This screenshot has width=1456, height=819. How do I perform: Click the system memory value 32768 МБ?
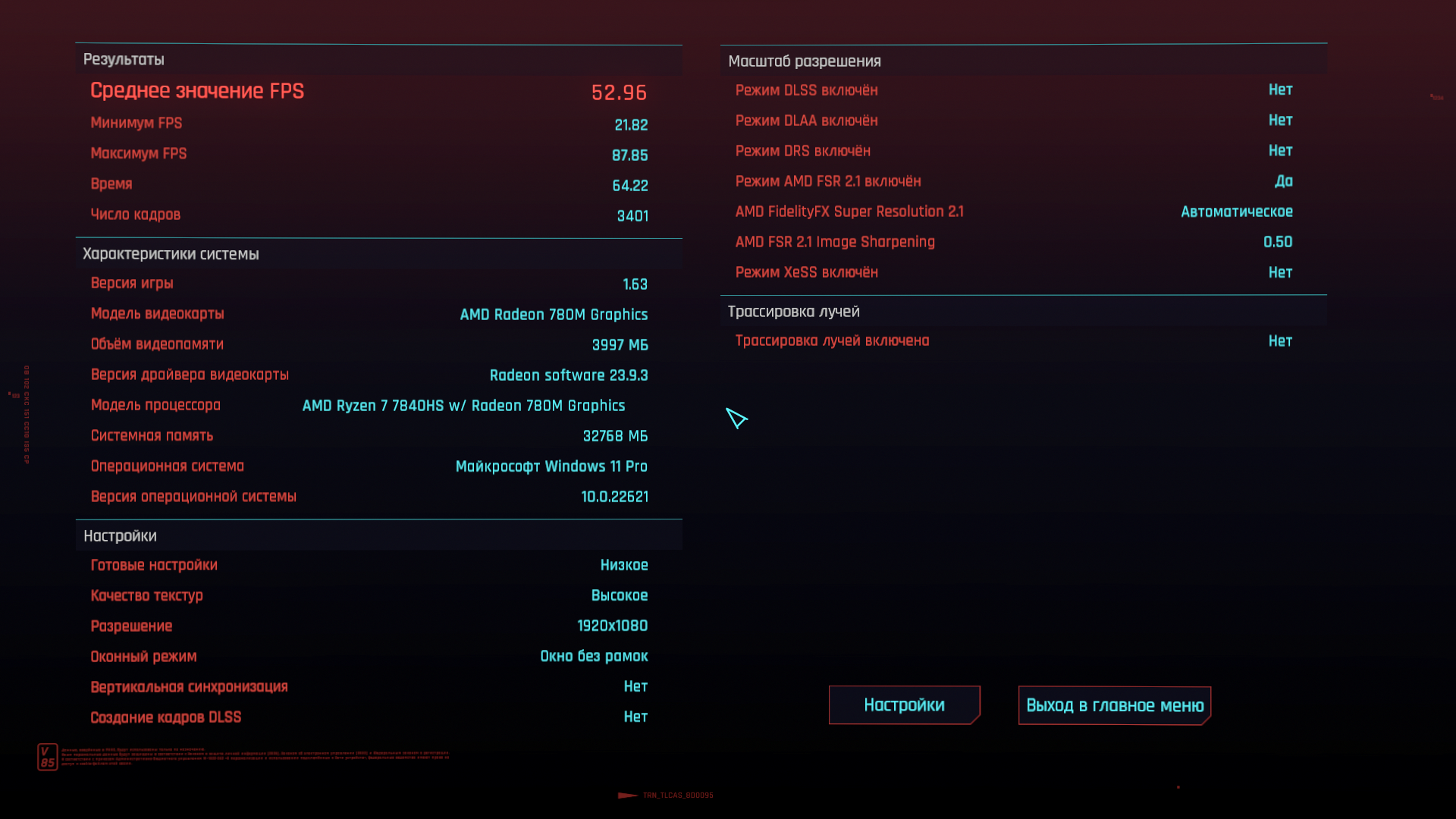(615, 436)
